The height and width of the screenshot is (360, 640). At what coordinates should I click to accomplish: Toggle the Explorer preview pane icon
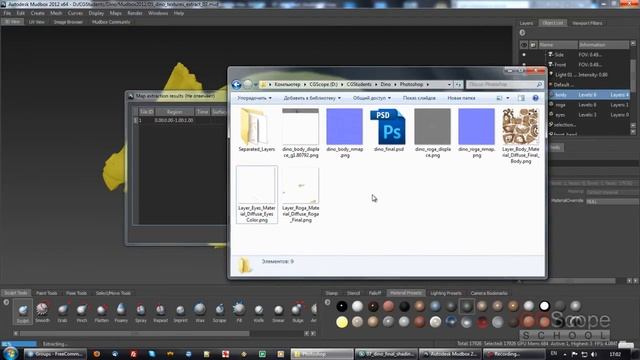(521, 98)
